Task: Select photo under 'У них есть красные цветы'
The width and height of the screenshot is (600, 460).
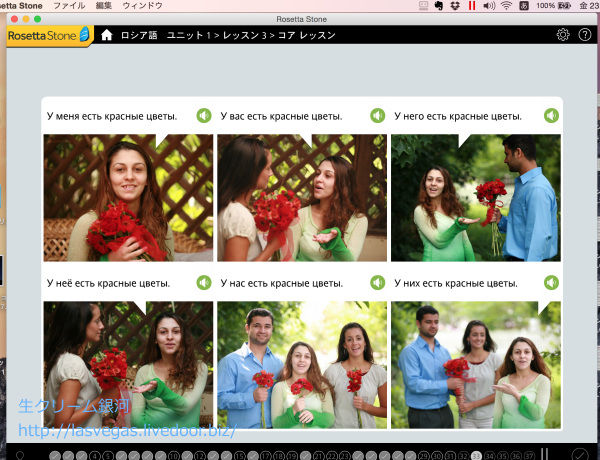Action: [x=476, y=365]
